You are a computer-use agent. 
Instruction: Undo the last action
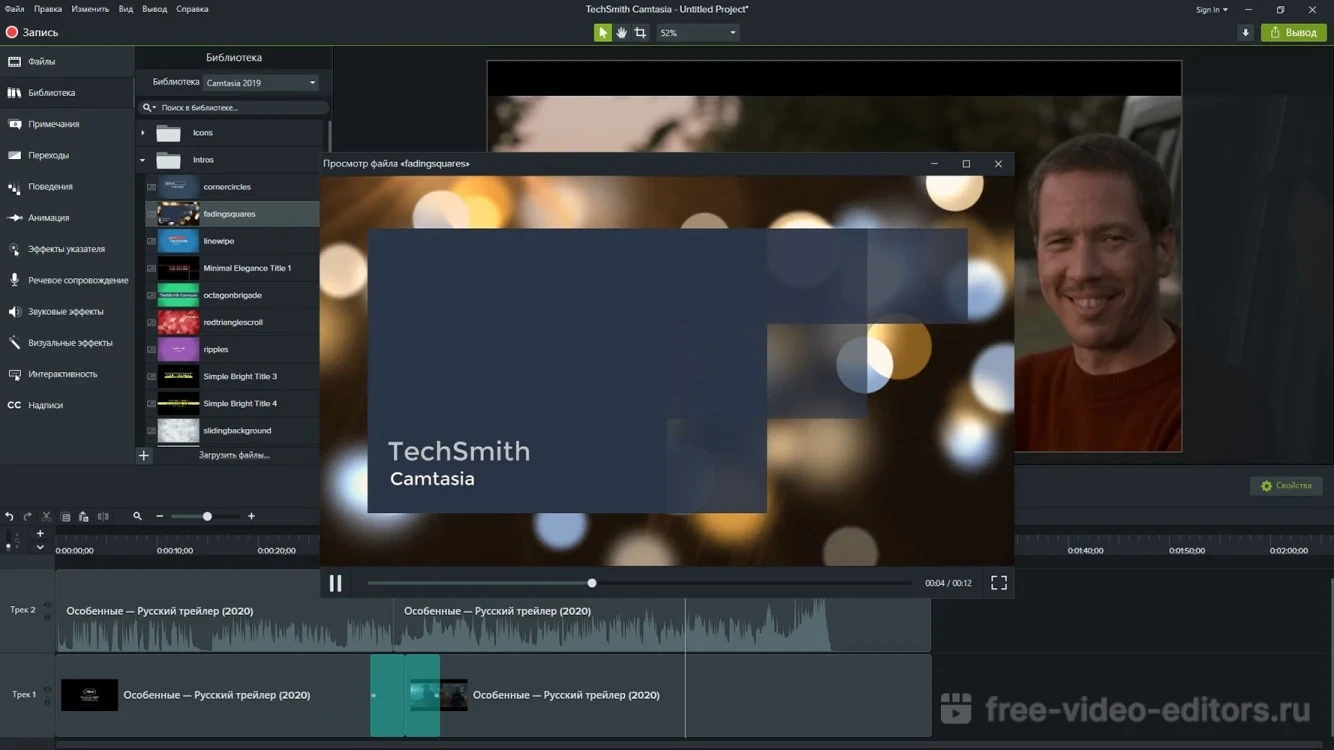pos(9,517)
